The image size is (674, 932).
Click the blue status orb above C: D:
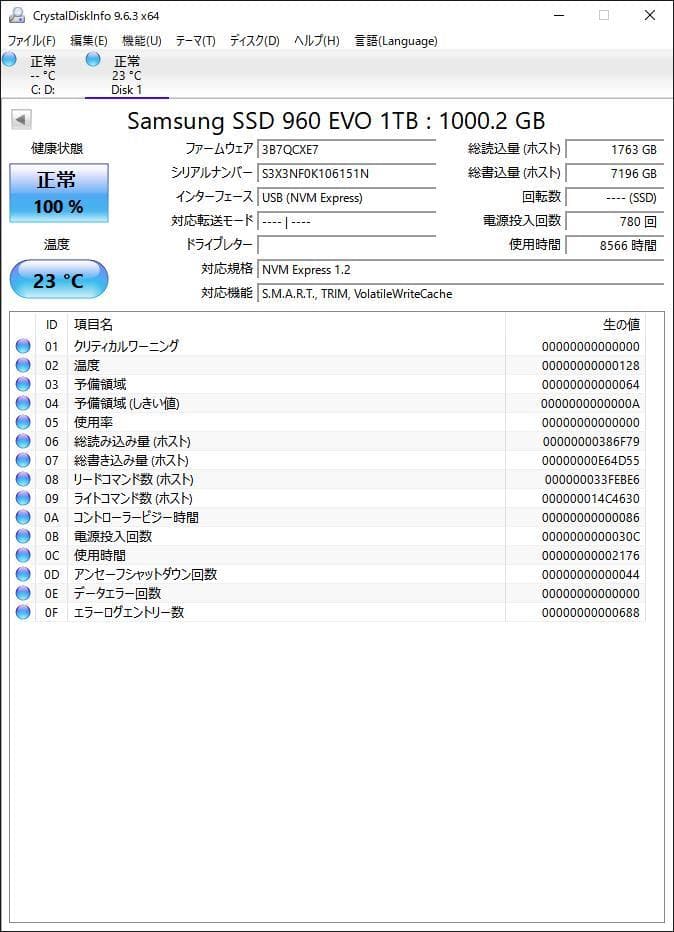tap(10, 59)
